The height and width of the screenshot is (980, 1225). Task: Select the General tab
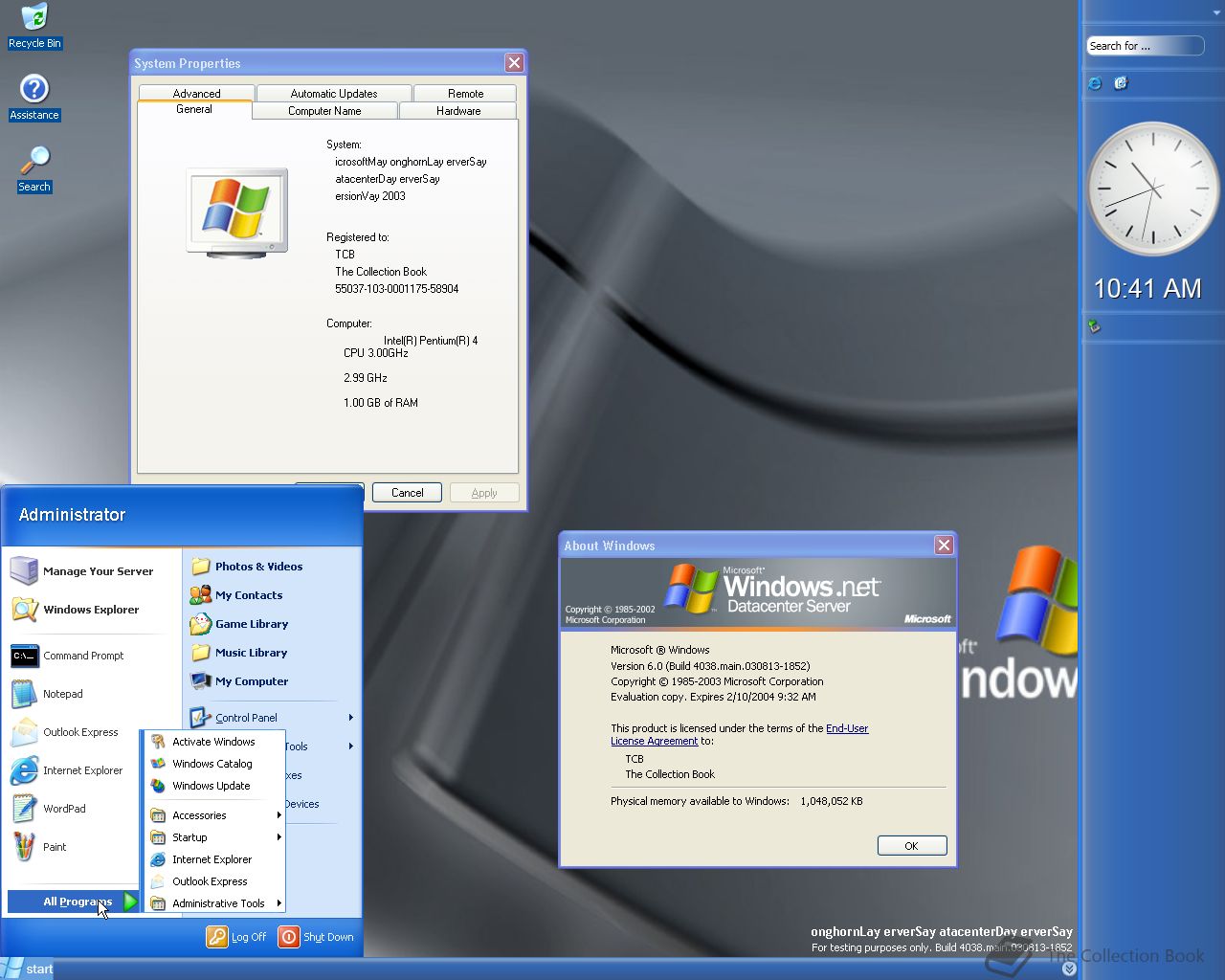(194, 109)
